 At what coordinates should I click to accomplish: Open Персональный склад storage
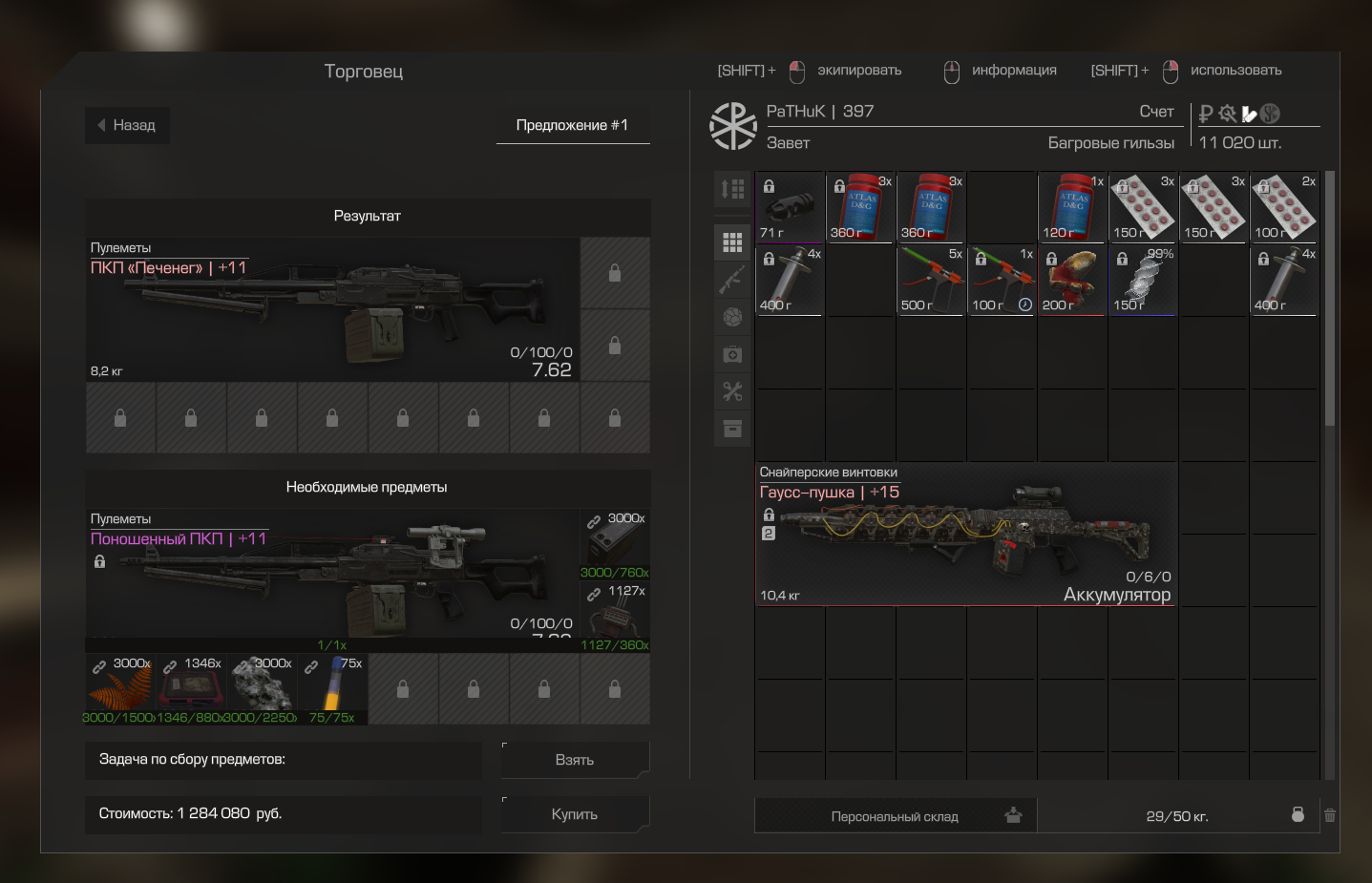coord(895,816)
